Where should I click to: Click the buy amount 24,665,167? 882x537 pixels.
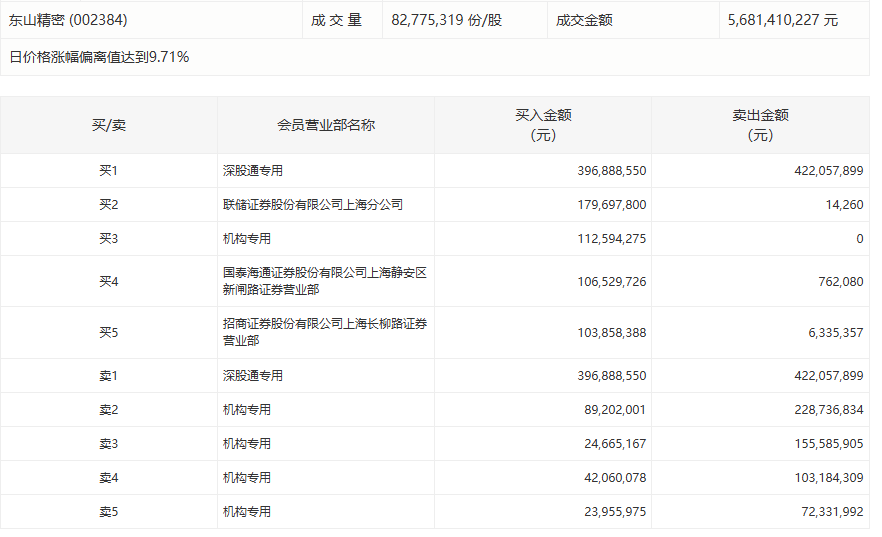pyautogui.click(x=615, y=444)
